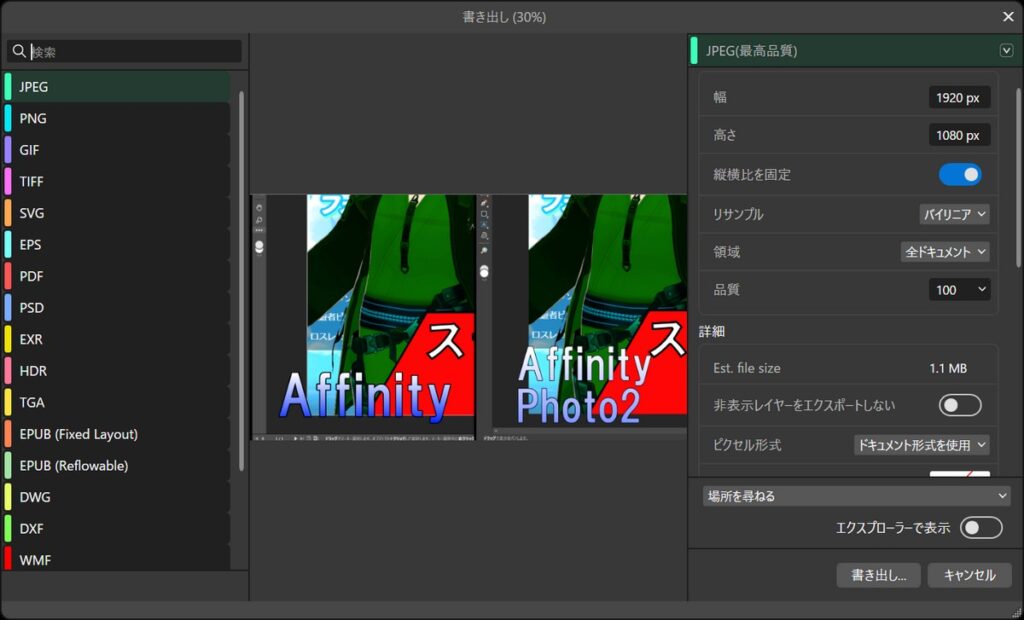This screenshot has height=620, width=1024.
Task: Click the collapse icon beside JPEG(最高品質)
Action: pos(1006,51)
